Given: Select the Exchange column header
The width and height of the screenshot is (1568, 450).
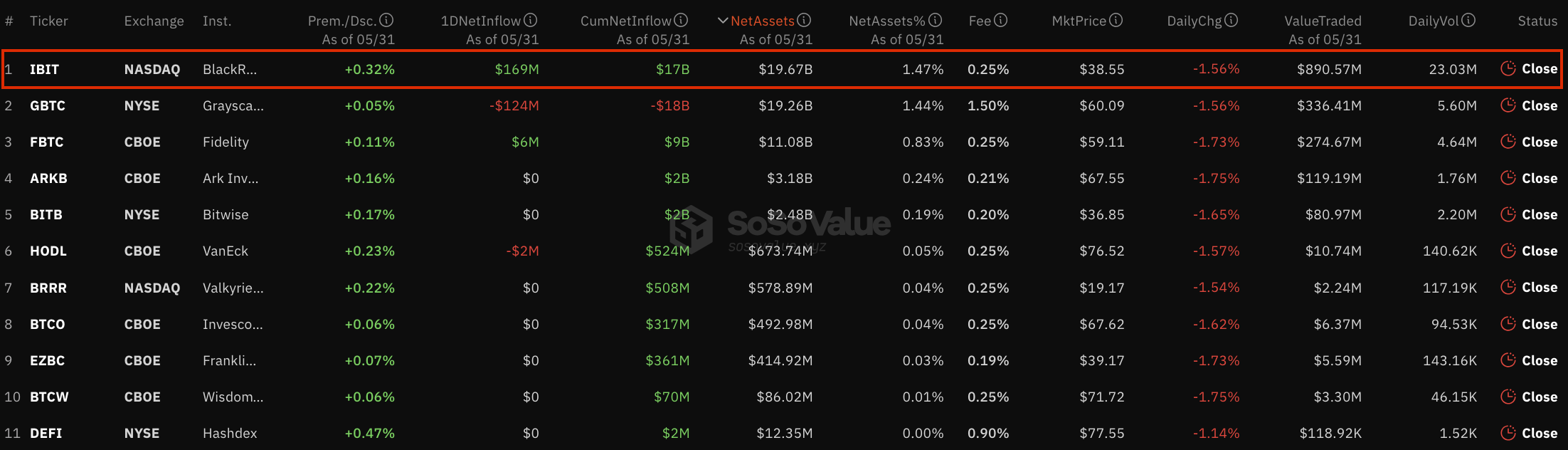Looking at the screenshot, I should [154, 21].
